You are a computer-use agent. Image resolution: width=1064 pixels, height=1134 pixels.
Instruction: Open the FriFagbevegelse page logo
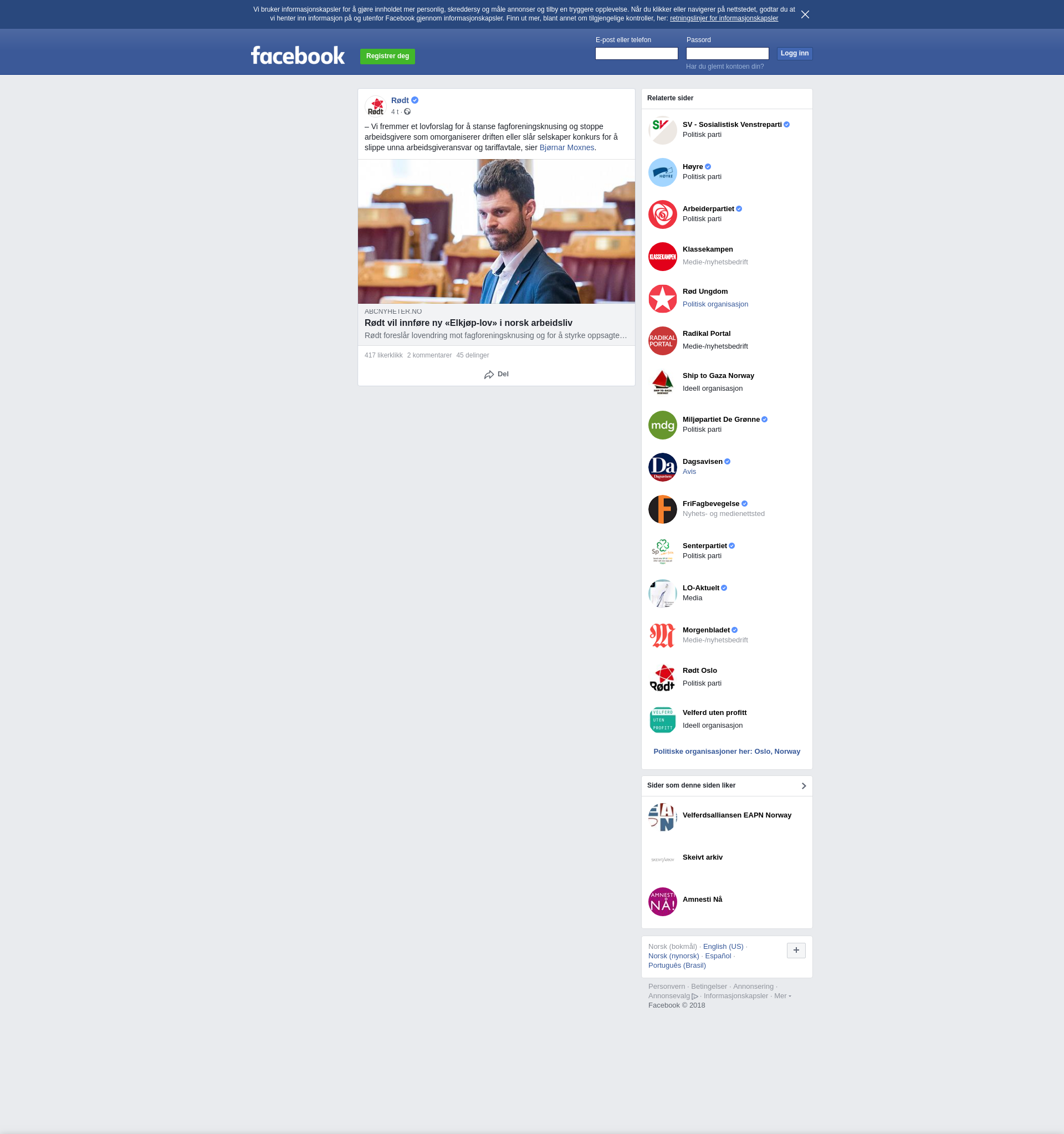pos(663,509)
